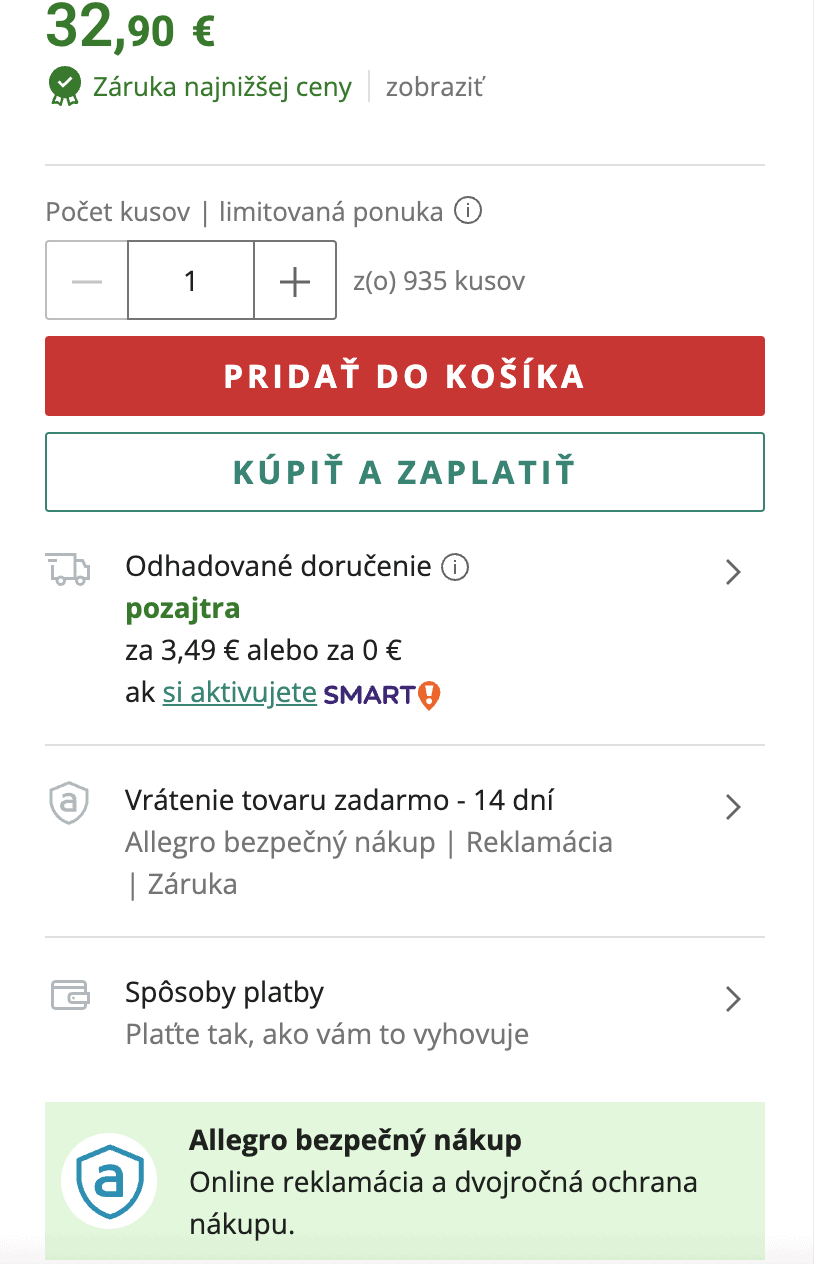The image size is (814, 1264).
Task: Click the 'zobraziť' link
Action: (x=435, y=87)
